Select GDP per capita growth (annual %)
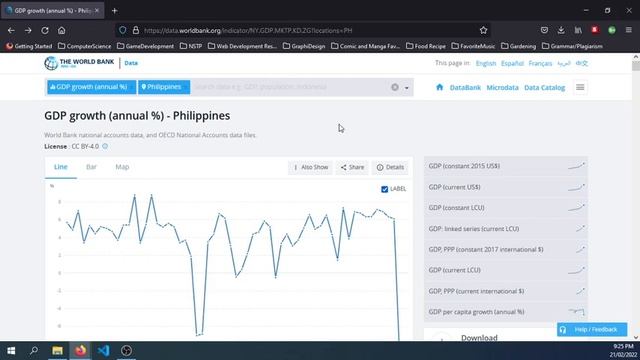 pos(506,312)
